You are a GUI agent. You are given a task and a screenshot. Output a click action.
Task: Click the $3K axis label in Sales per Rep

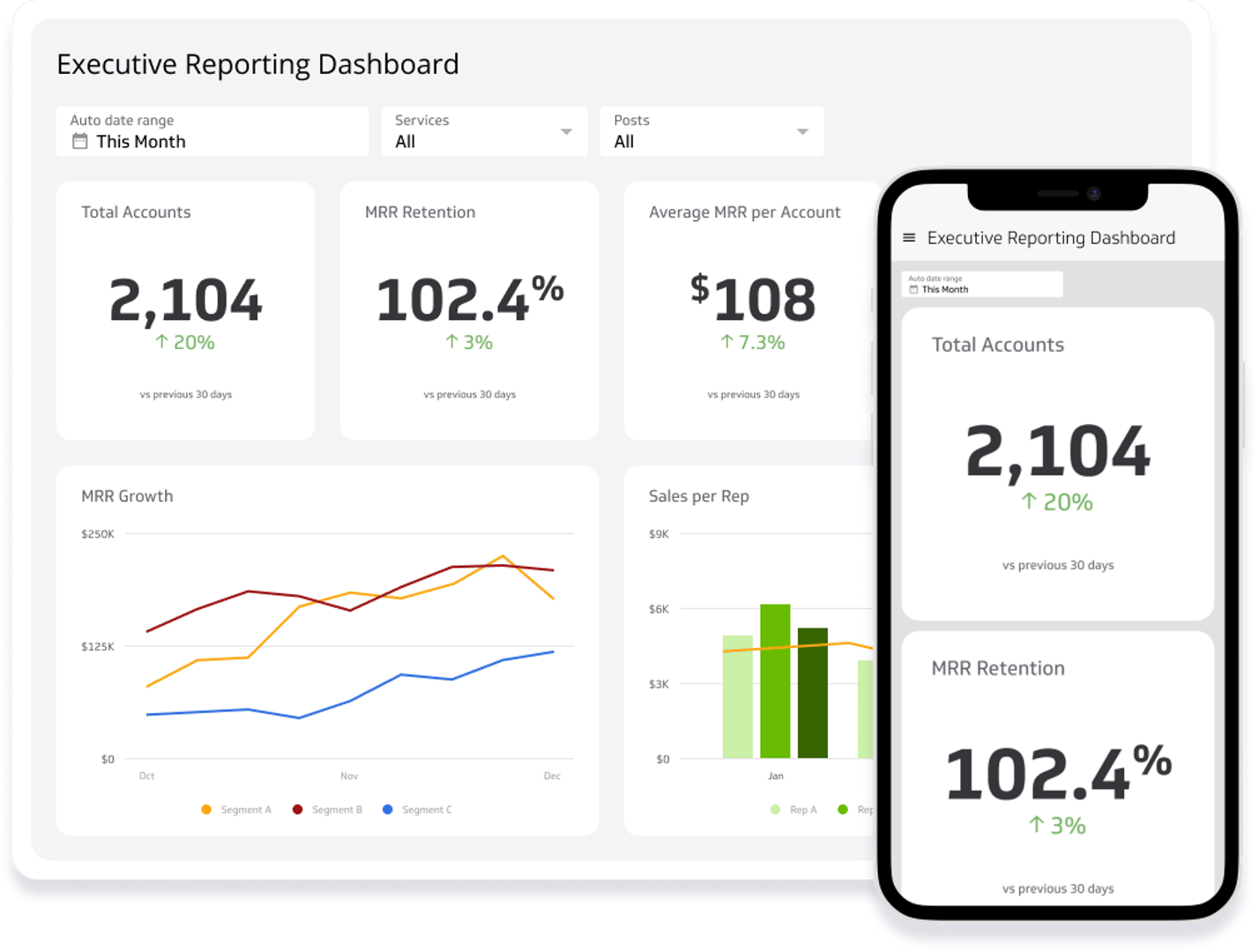click(659, 684)
